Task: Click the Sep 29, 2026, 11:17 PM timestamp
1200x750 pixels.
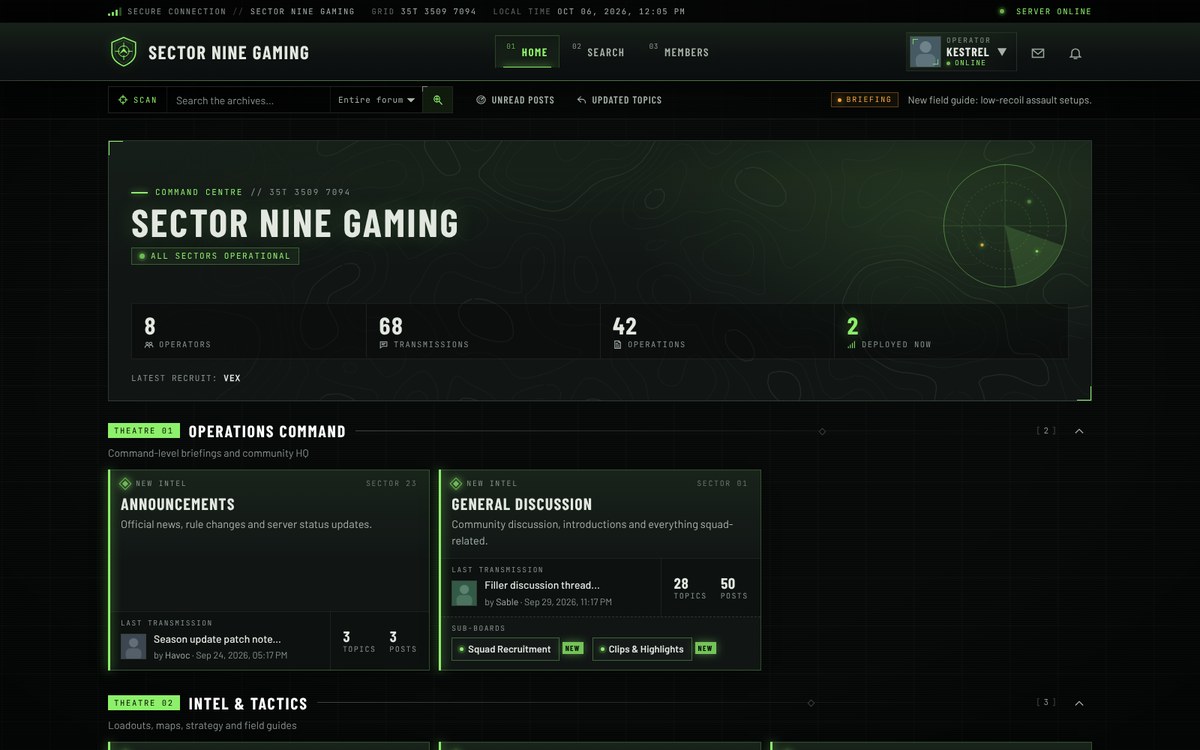Action: [x=568, y=602]
